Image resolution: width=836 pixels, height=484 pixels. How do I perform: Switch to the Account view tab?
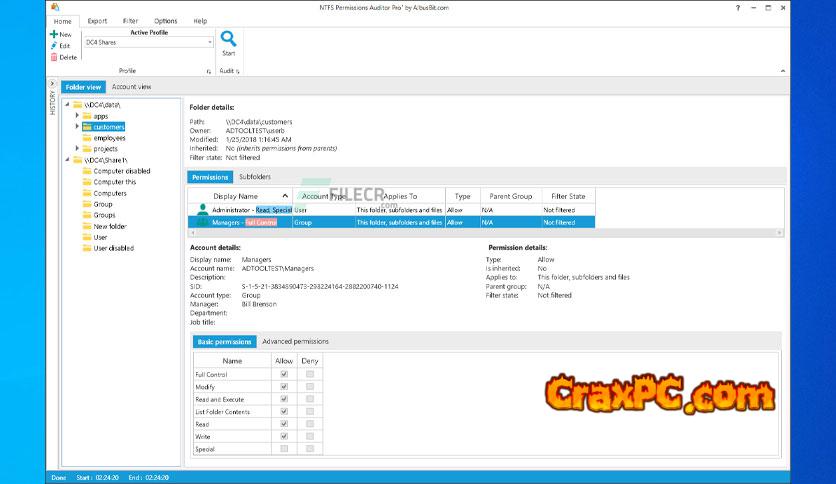pyautogui.click(x=131, y=87)
